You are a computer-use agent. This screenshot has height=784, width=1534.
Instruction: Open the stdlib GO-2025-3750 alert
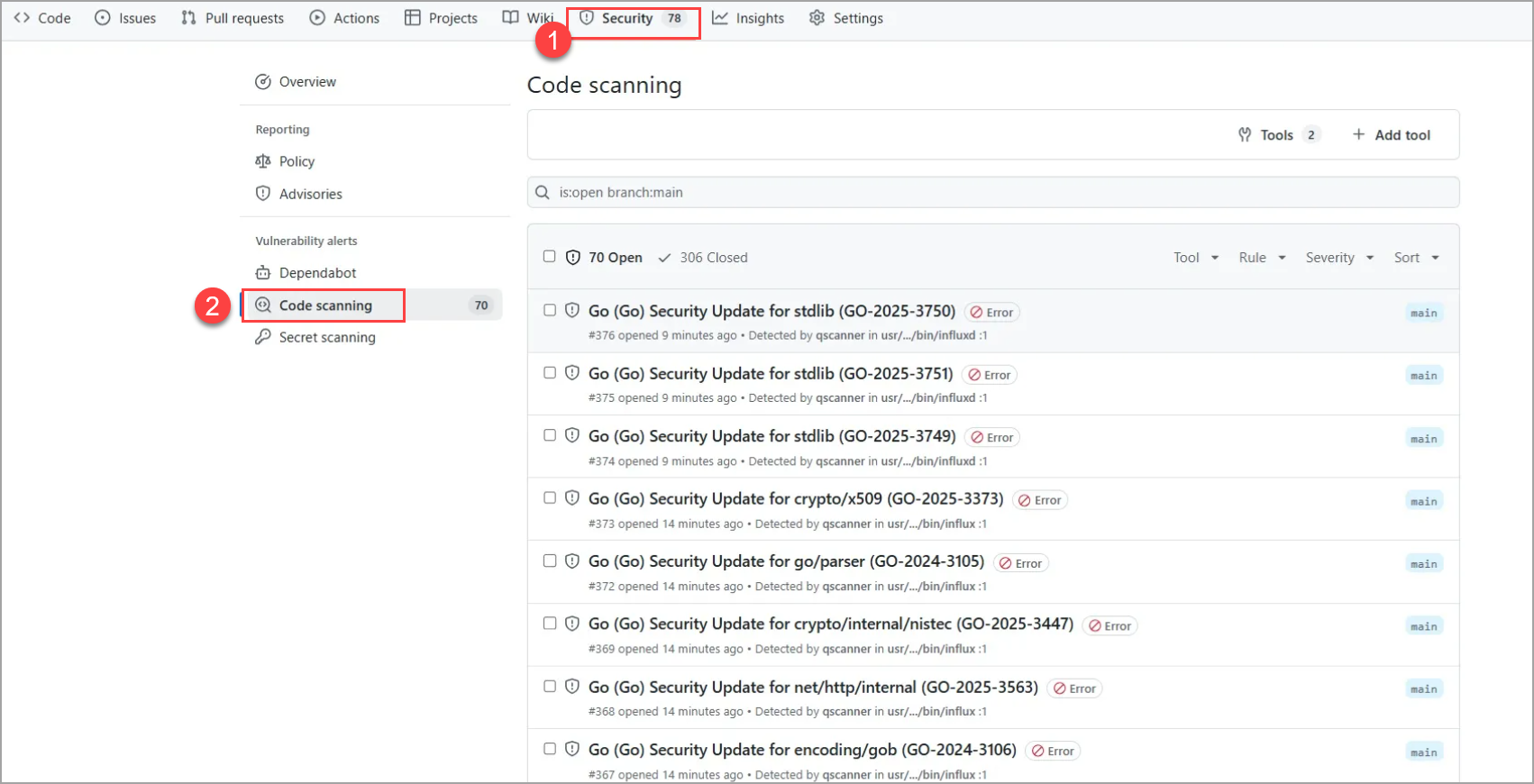(772, 311)
